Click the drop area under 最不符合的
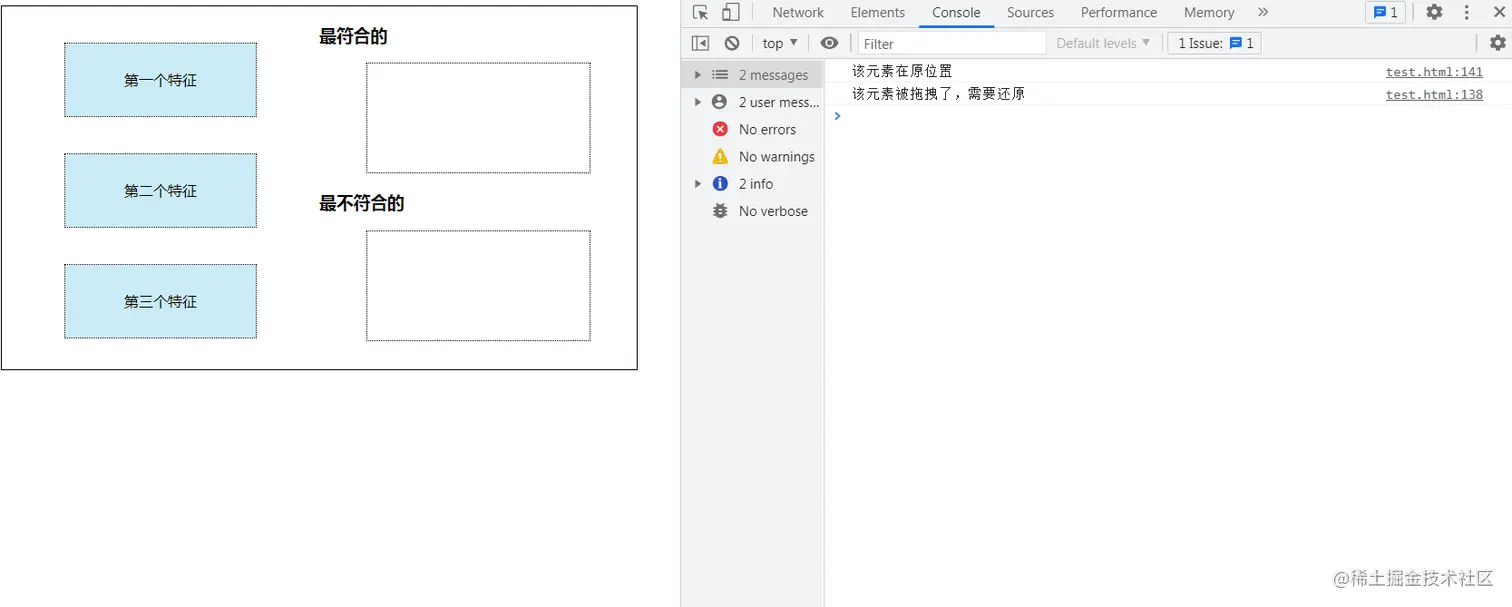 (x=478, y=286)
